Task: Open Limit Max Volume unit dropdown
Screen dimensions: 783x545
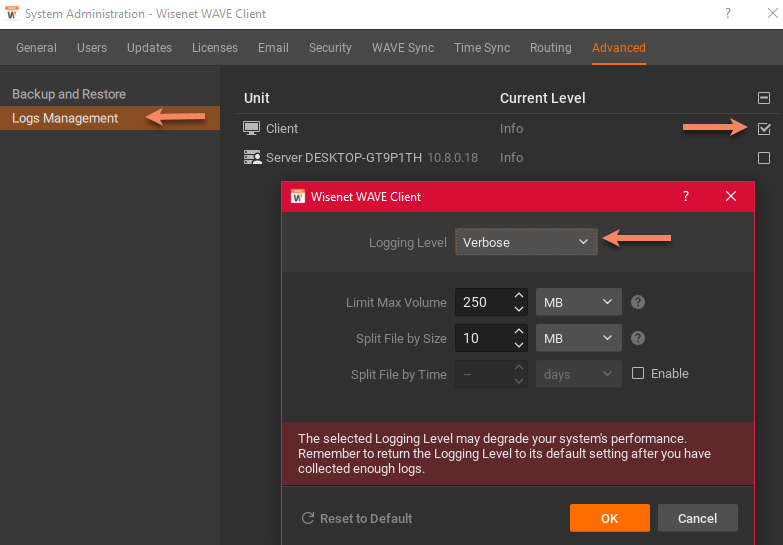Action: (579, 302)
